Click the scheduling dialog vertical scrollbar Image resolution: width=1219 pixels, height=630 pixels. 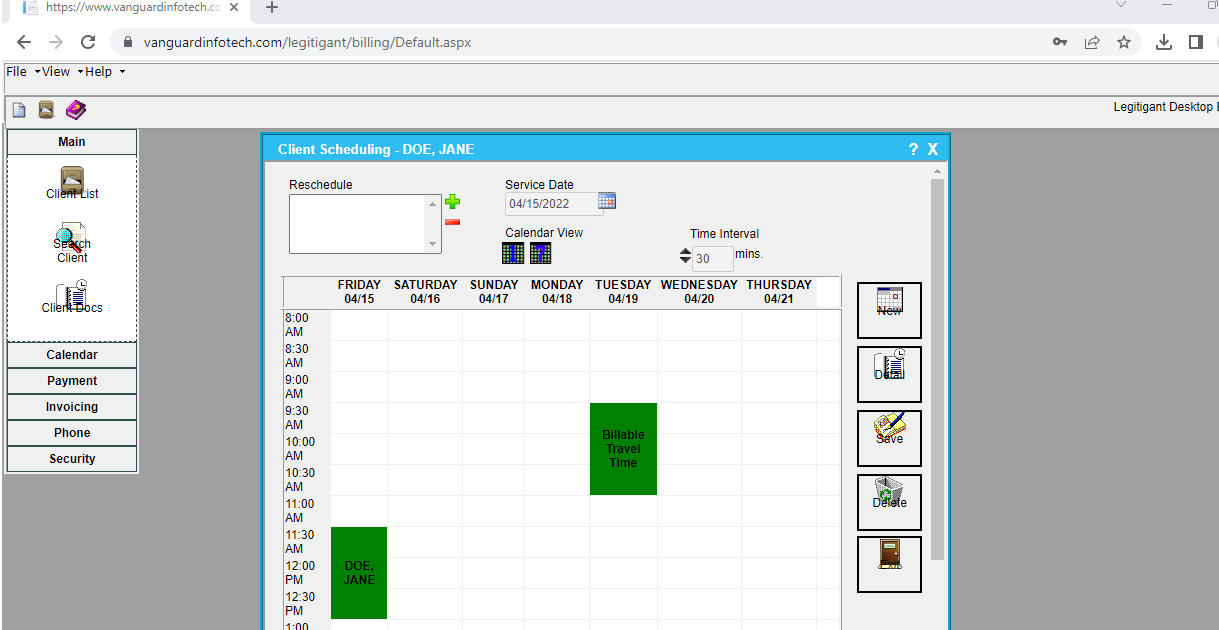point(937,370)
